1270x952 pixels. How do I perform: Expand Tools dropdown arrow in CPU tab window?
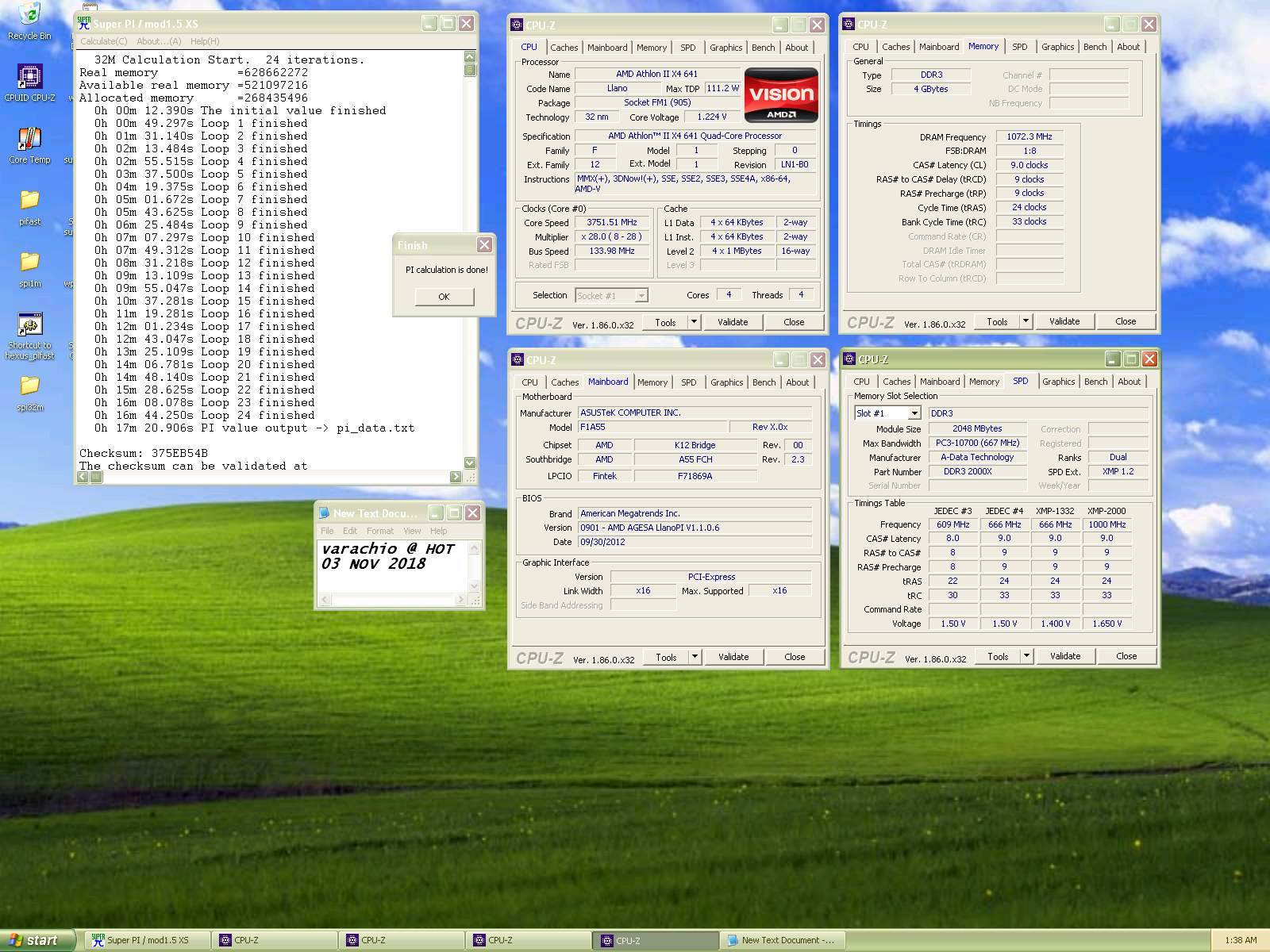pyautogui.click(x=694, y=322)
